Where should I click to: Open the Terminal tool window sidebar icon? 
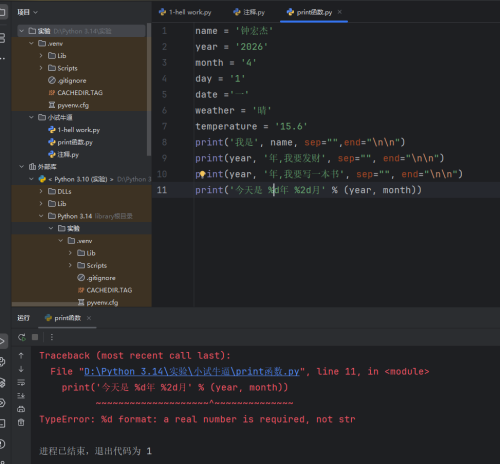(2, 423)
